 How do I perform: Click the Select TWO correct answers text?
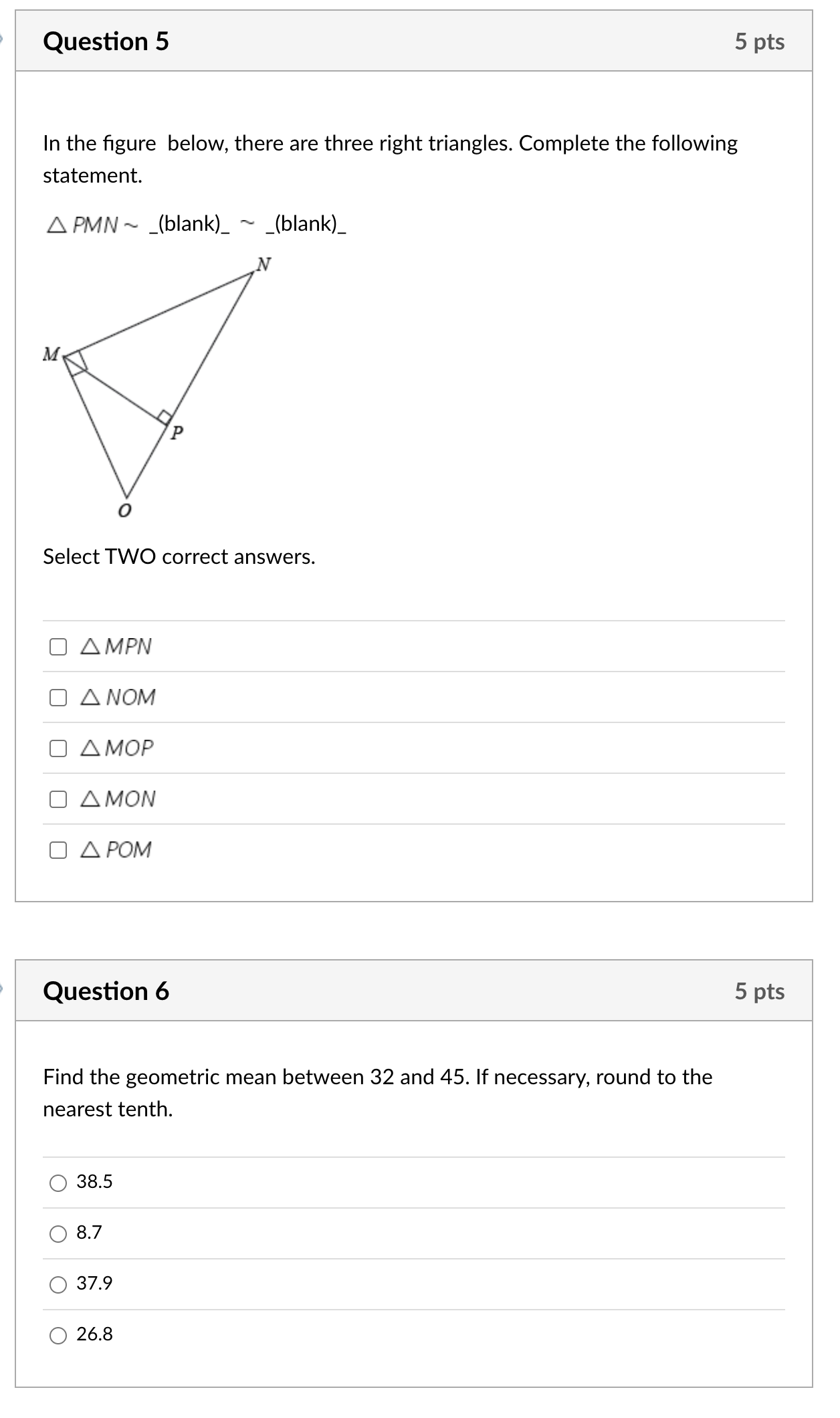(179, 556)
